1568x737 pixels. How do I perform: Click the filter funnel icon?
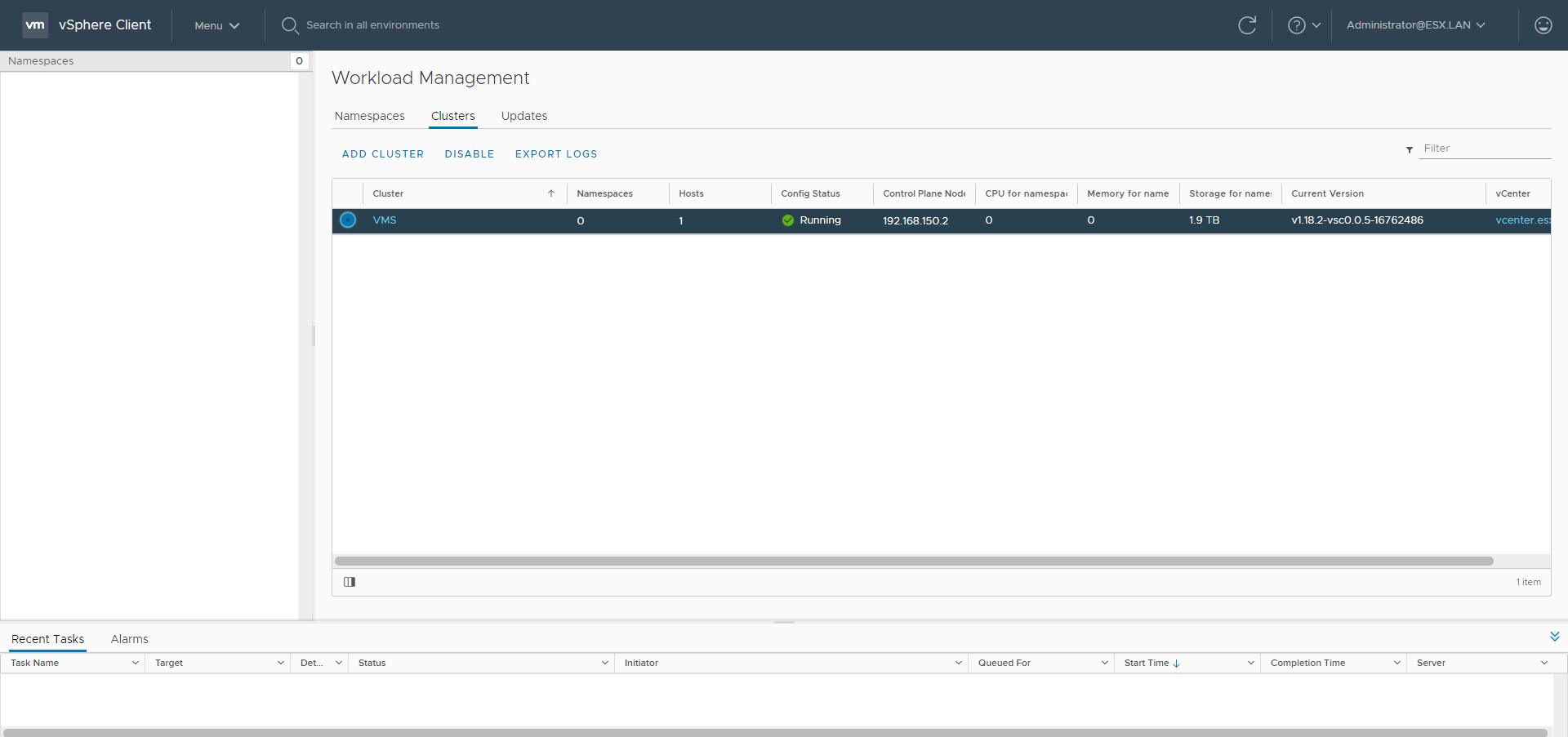click(x=1410, y=149)
